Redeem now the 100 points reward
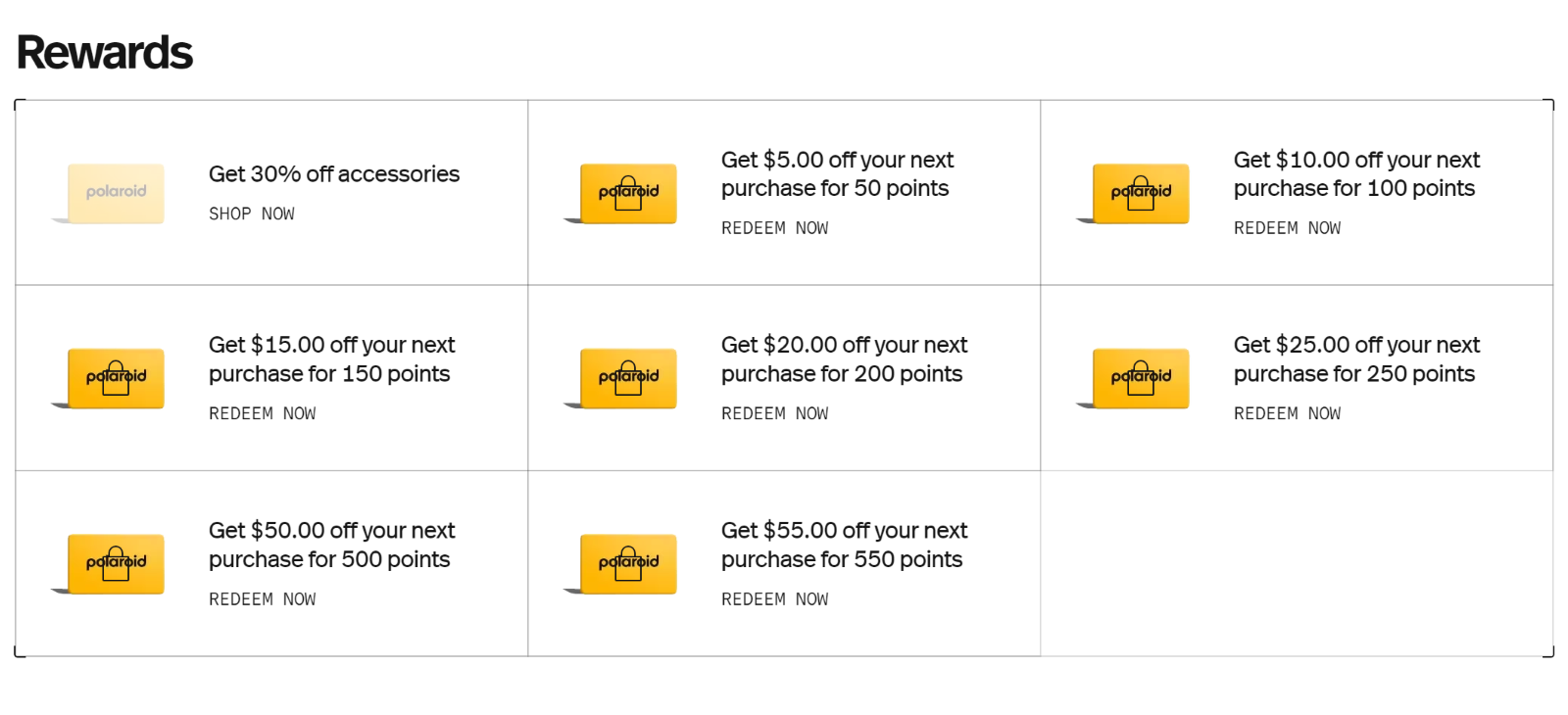Image resolution: width=1568 pixels, height=715 pixels. click(x=1288, y=228)
